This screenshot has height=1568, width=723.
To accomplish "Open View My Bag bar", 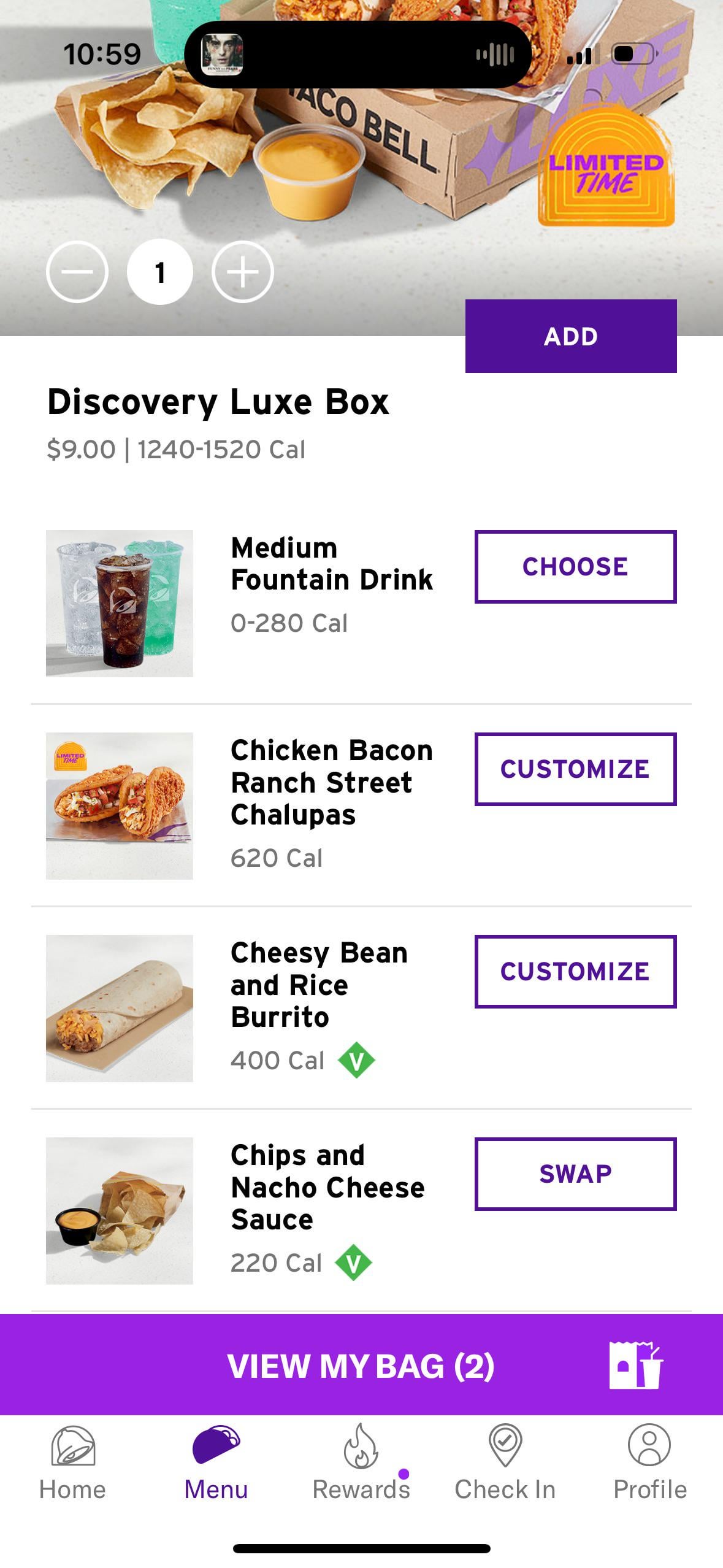I will tap(361, 1366).
